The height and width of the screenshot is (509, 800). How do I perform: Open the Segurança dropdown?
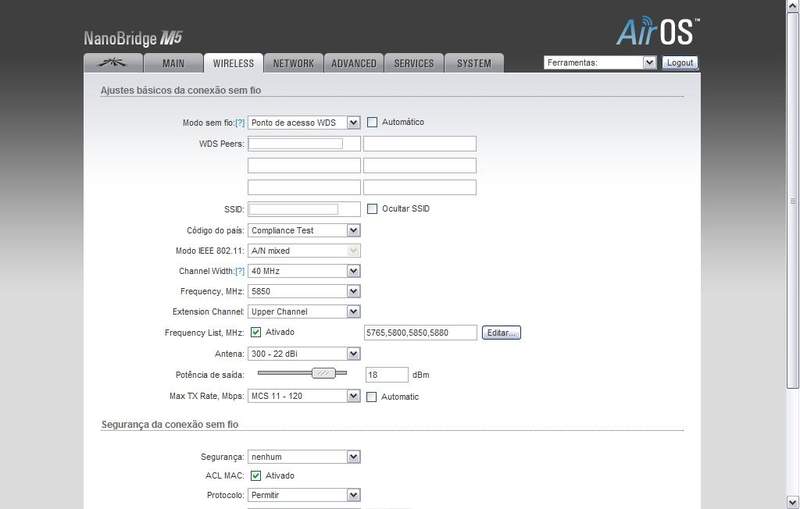[x=304, y=457]
